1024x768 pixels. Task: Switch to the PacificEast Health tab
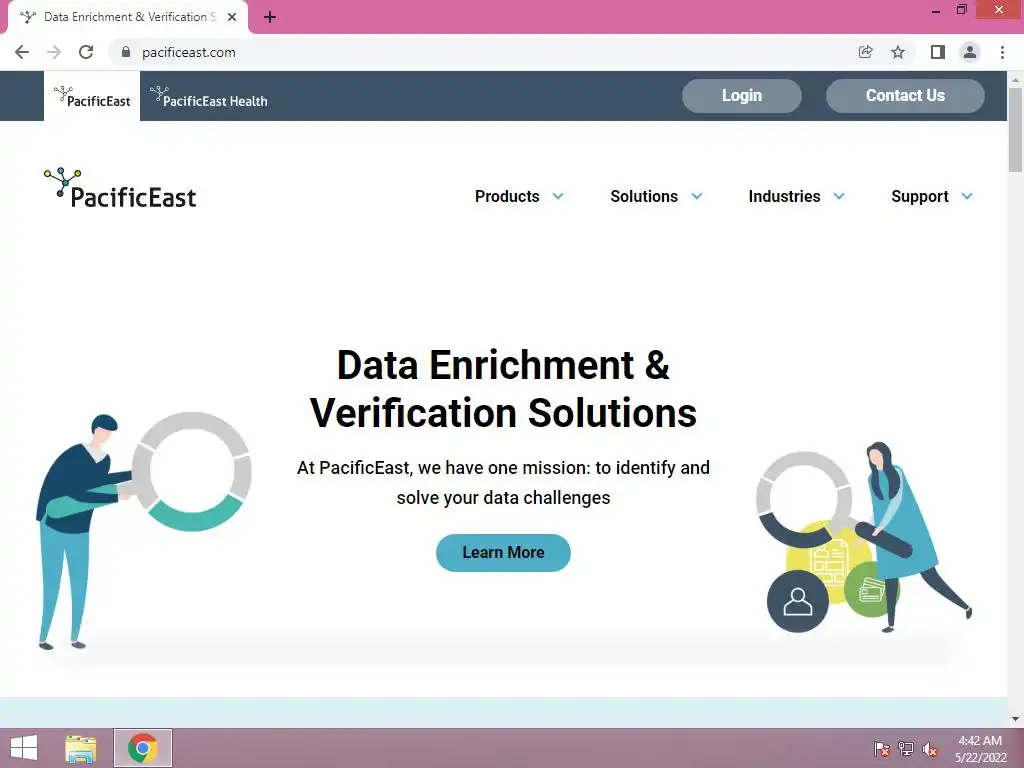(208, 97)
